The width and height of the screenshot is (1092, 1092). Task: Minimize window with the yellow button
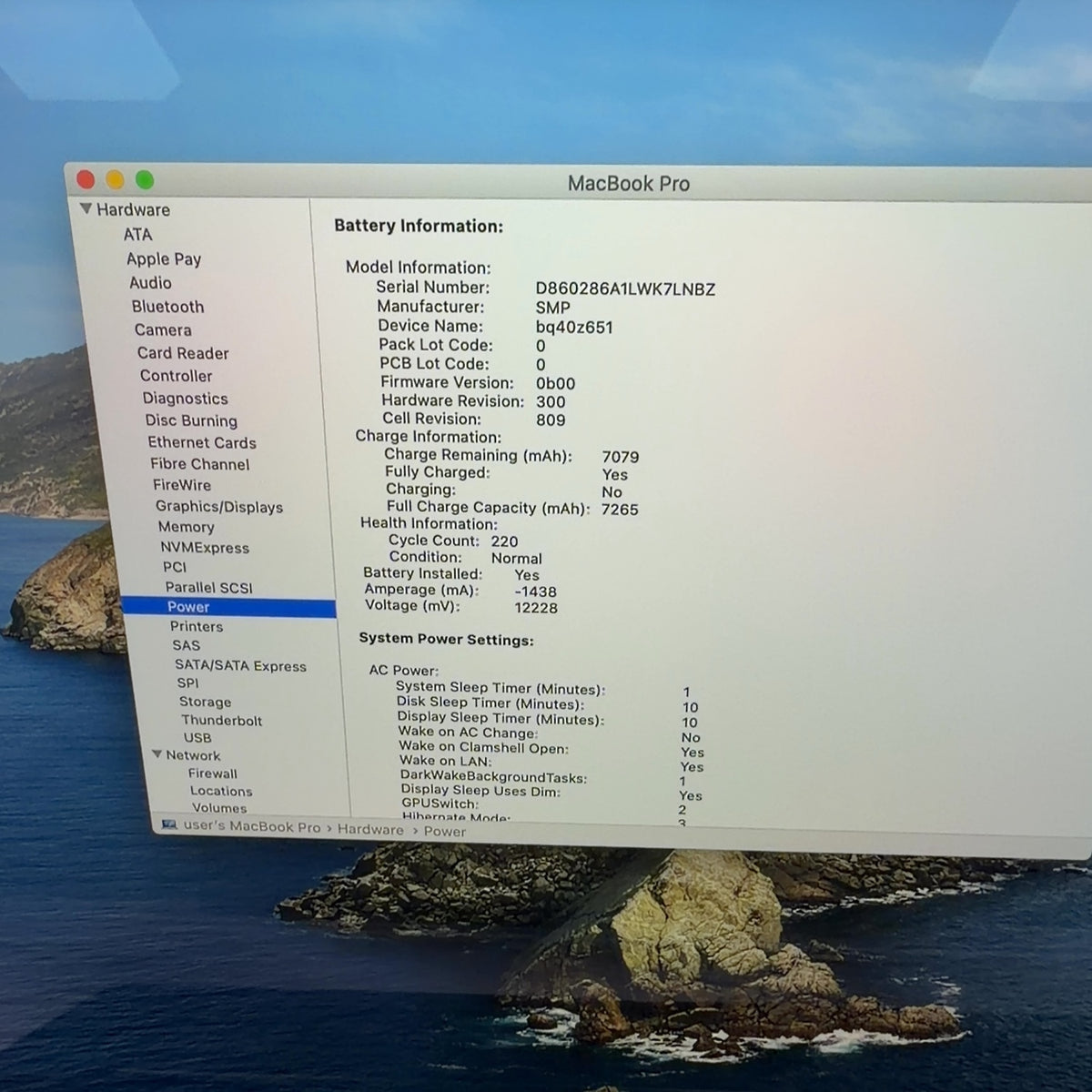(115, 180)
